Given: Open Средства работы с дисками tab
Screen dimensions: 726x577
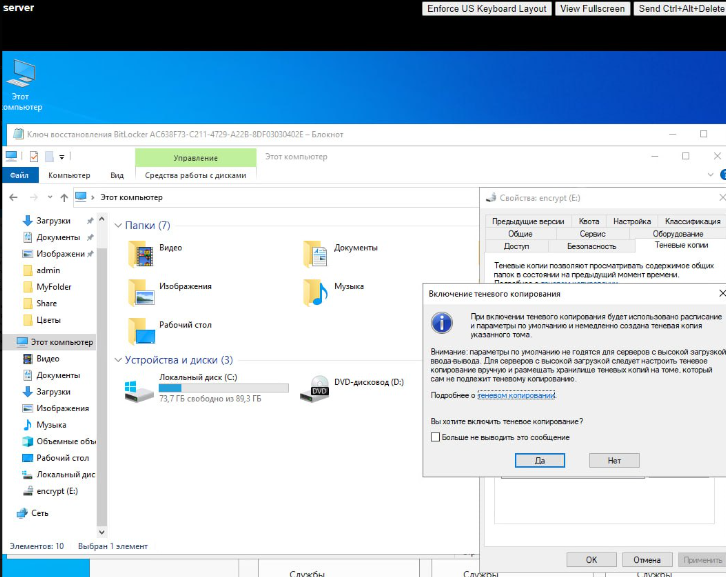Looking at the screenshot, I should point(195,175).
